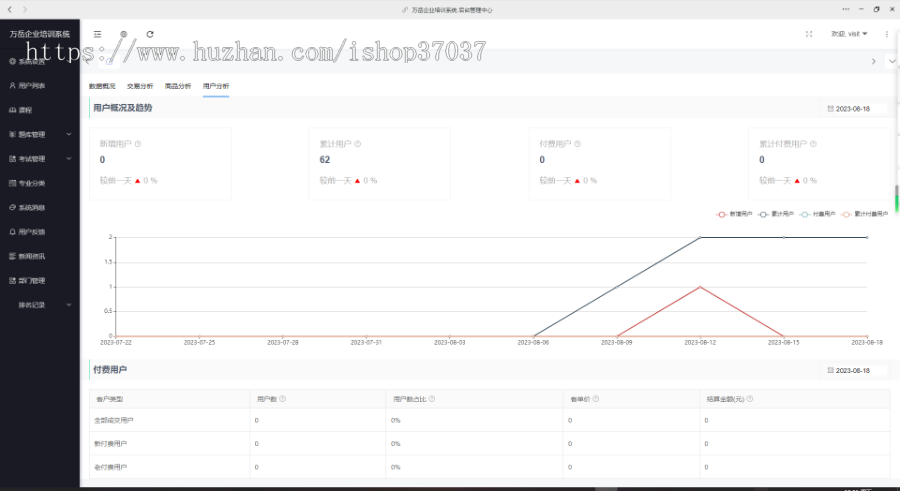Collapse the sidebar with the hamburger icon
Screen dimensions: 900x491
click(98, 34)
